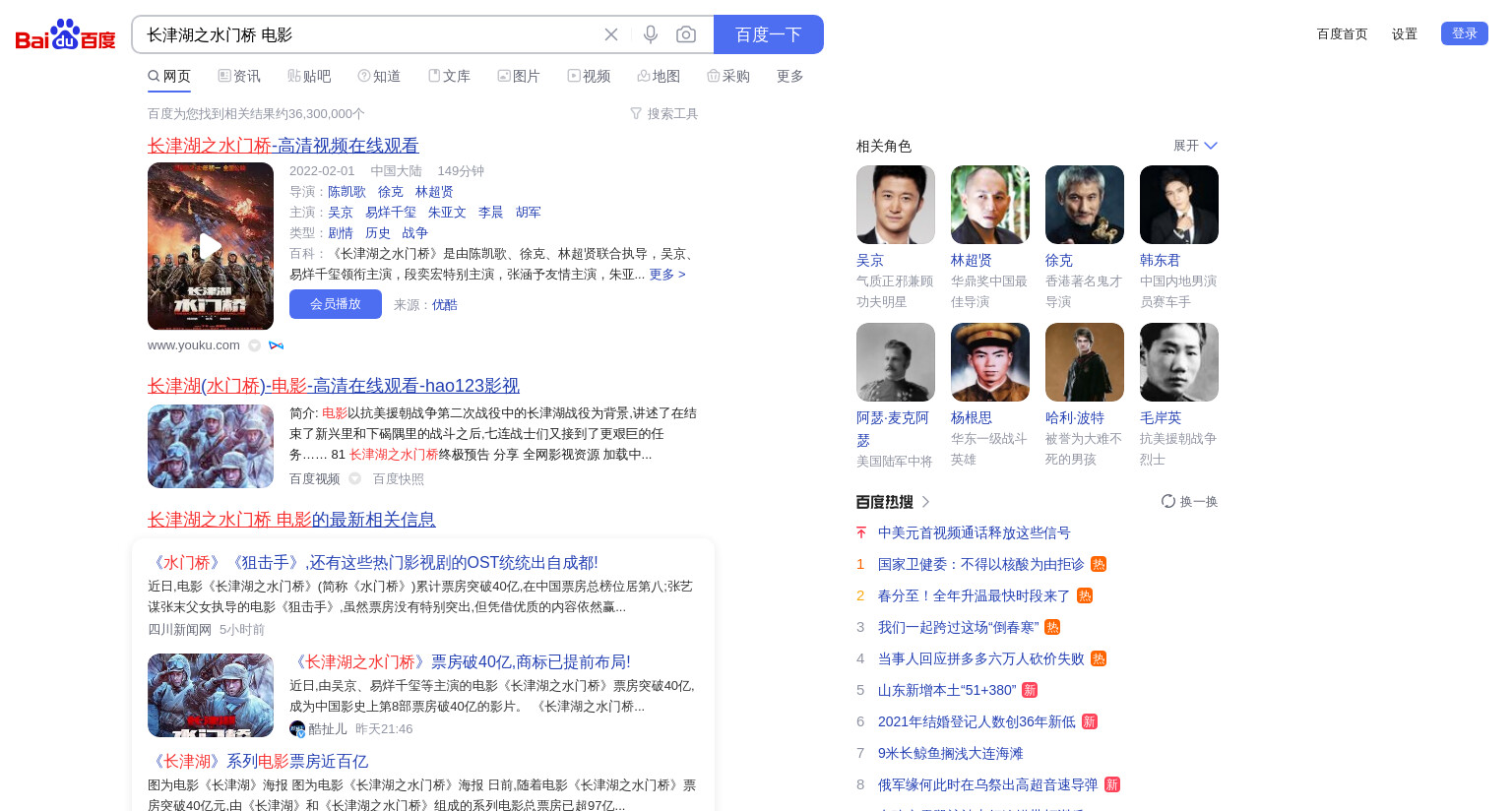
Task: Switch to the 图片 tab
Action: coord(519,76)
